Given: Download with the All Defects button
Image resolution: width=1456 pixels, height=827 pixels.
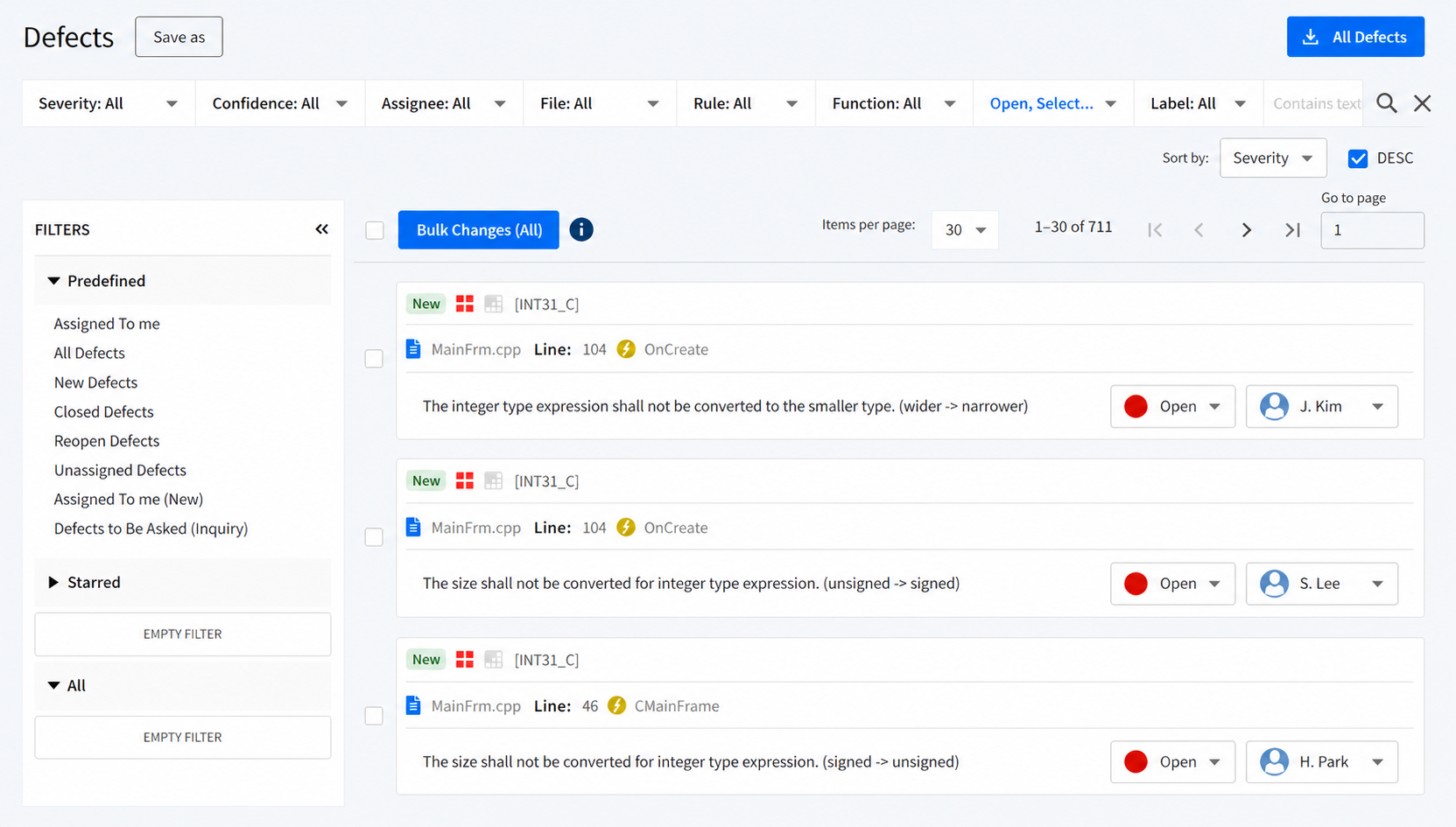Looking at the screenshot, I should click(1355, 37).
